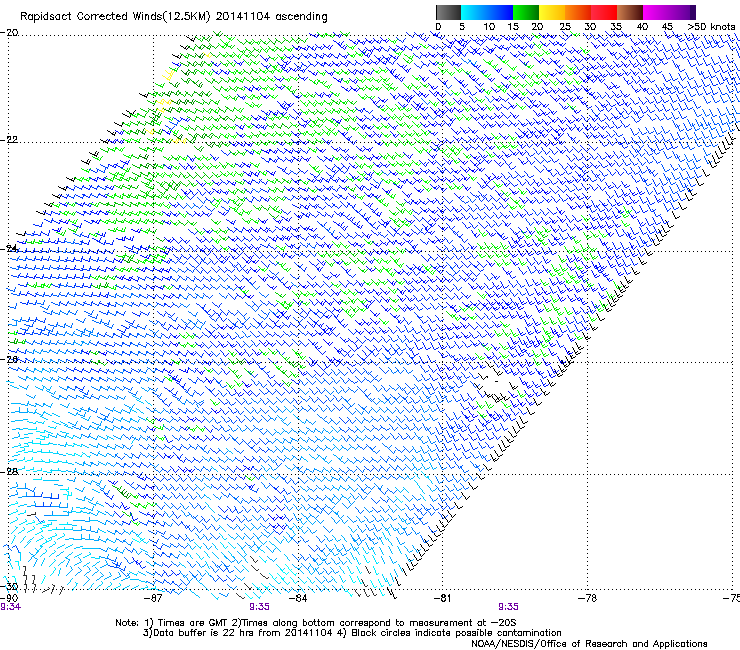Viewport: 740px width, 650px height.
Task: Click the magenta 40-45 knots legend swatch
Action: 656,12
